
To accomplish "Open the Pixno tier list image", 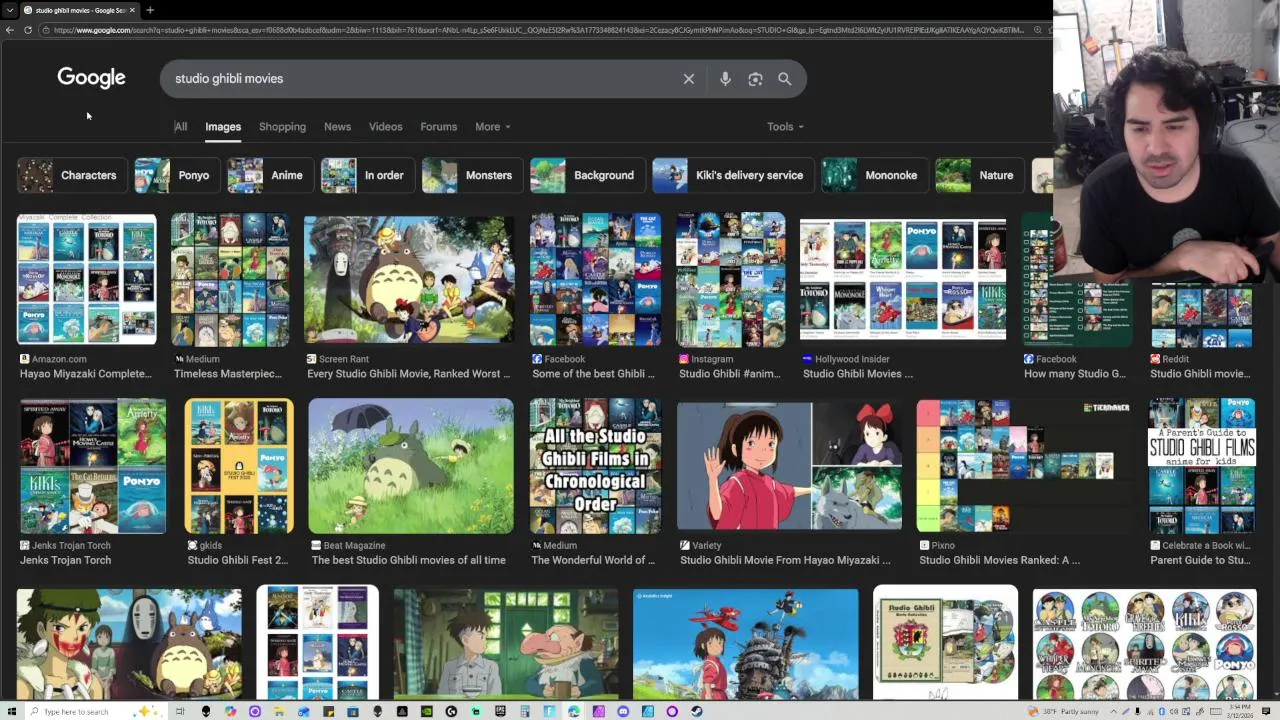I will [1025, 466].
